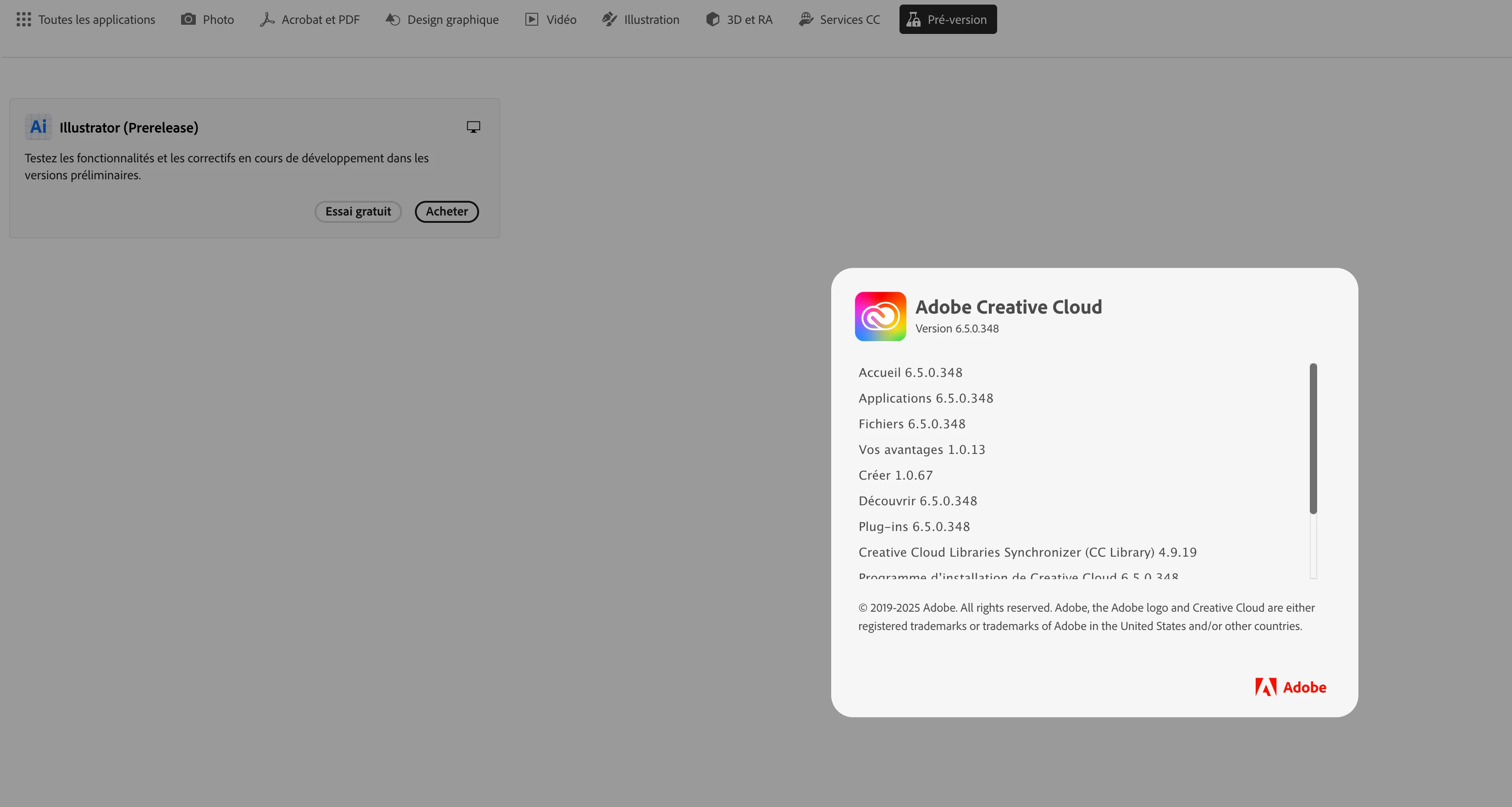Click the Illustrator (Prerelease) title
Image resolution: width=1512 pixels, height=807 pixels.
point(128,127)
